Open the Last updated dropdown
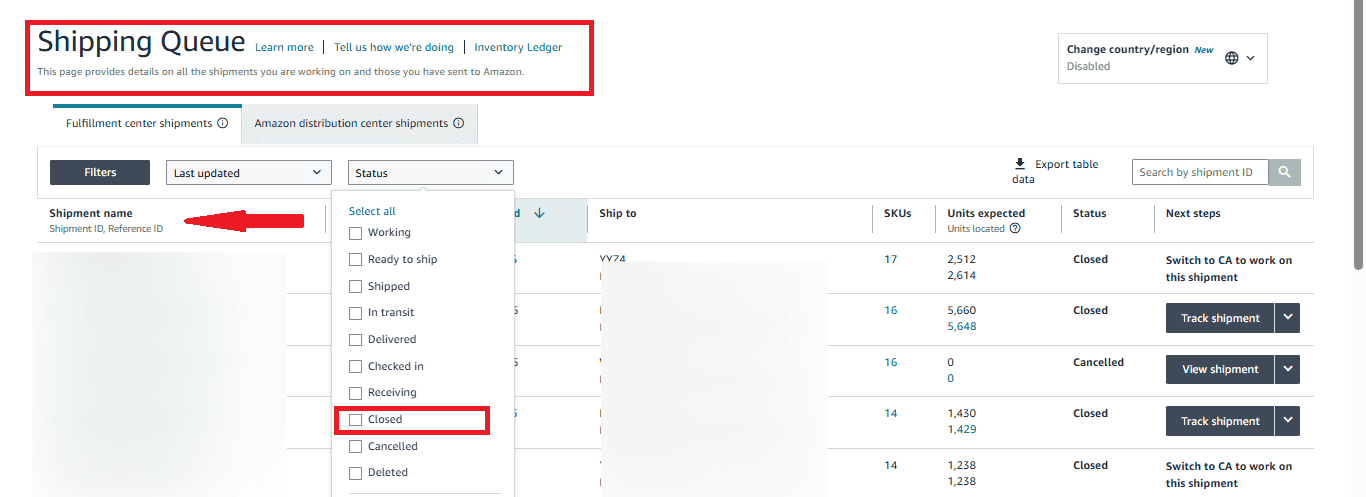This screenshot has height=497, width=1366. (249, 172)
